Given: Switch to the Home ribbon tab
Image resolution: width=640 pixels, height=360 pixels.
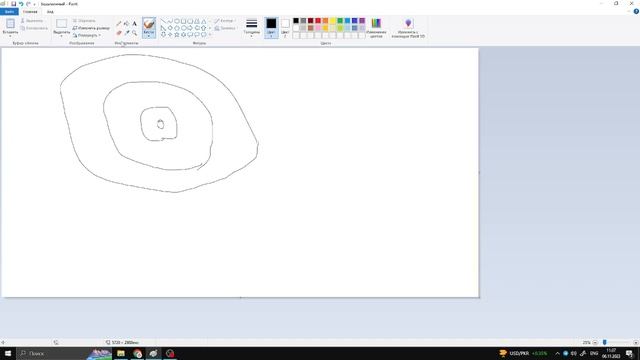Looking at the screenshot, I should coord(30,12).
